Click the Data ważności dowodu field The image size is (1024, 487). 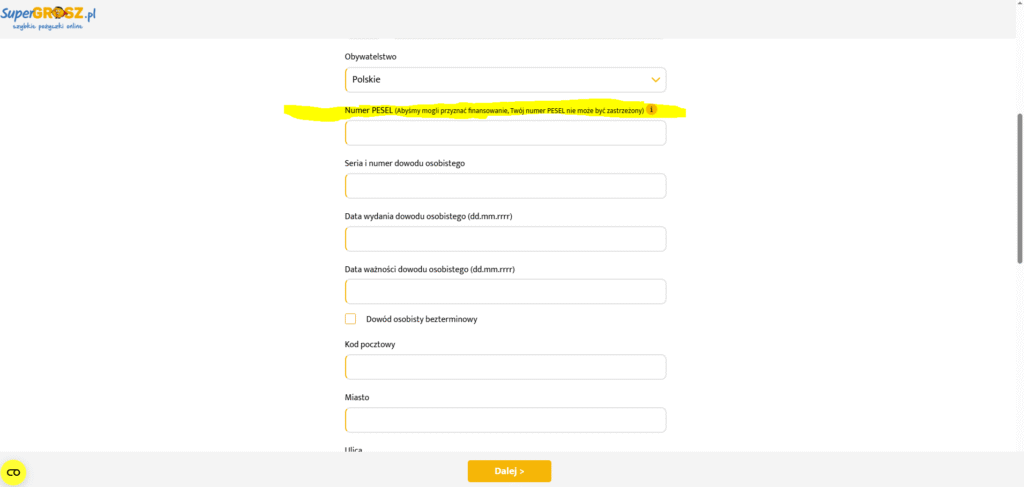(505, 291)
